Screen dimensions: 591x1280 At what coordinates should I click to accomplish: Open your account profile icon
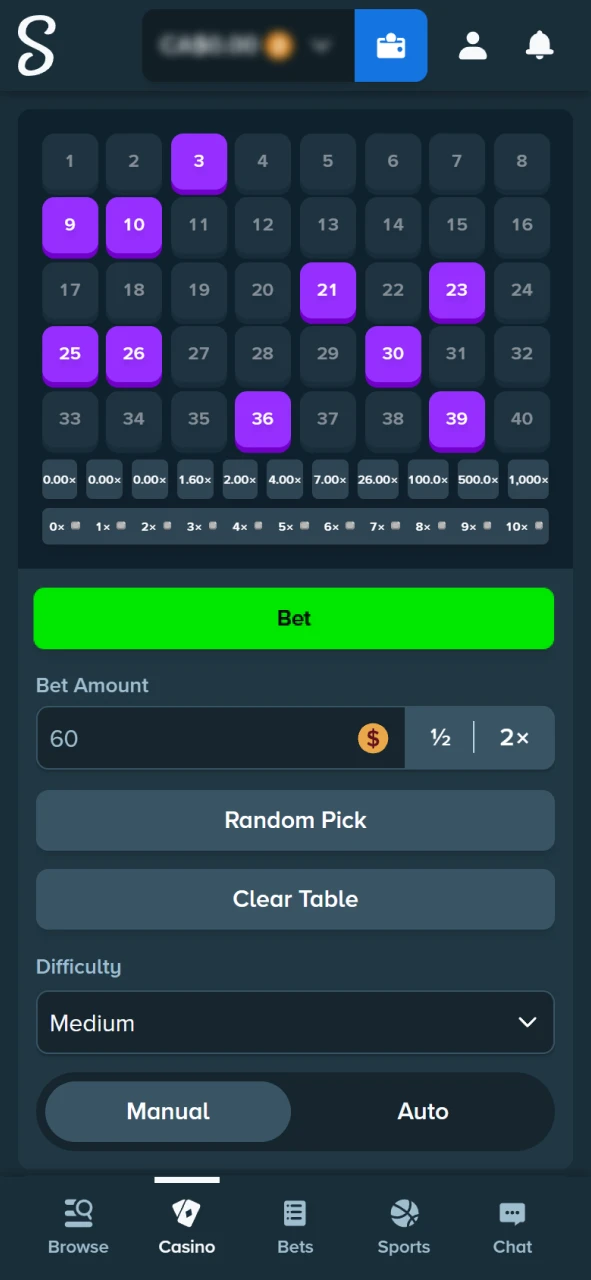(472, 45)
